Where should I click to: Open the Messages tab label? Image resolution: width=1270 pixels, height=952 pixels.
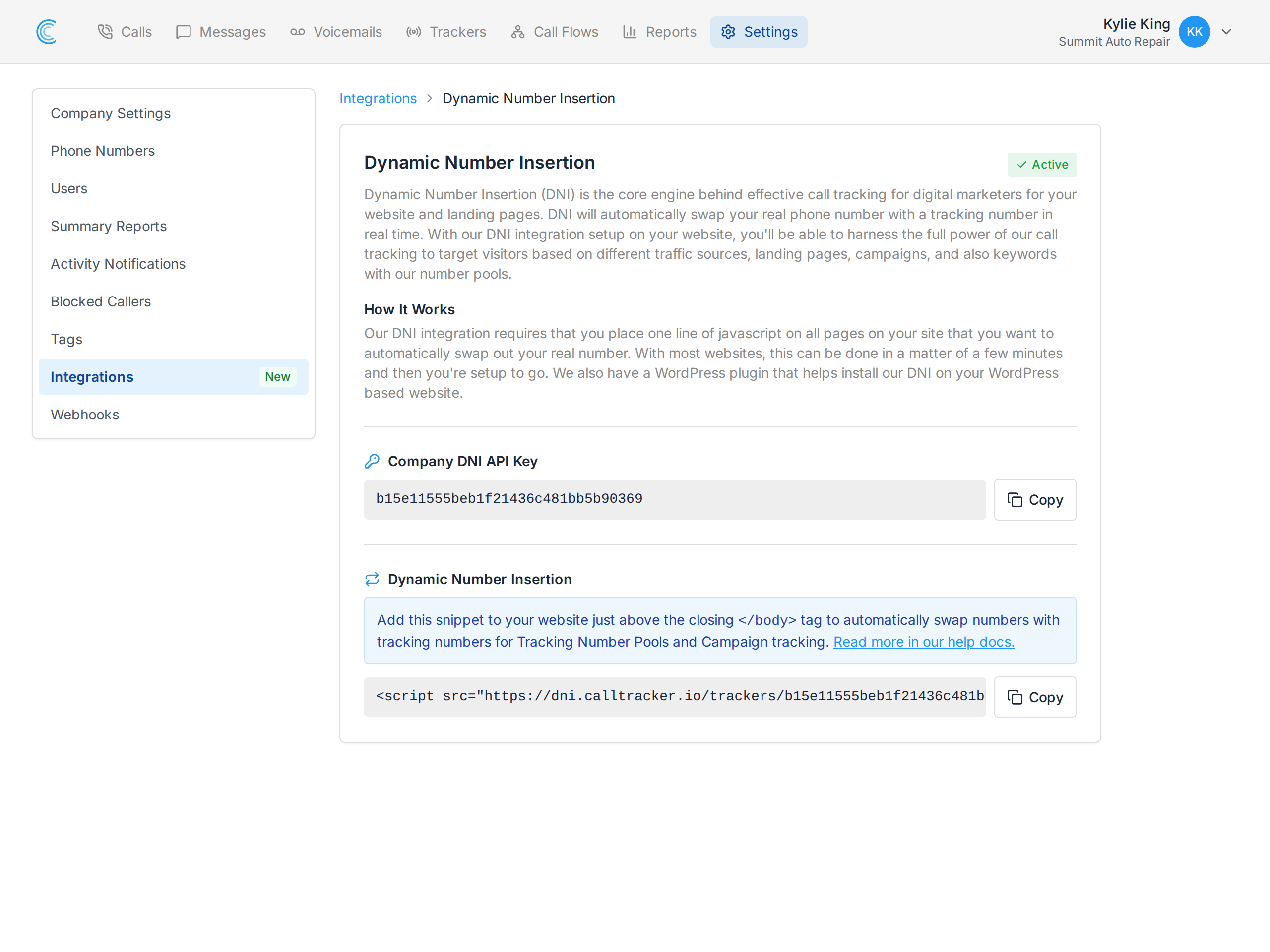[x=233, y=32]
